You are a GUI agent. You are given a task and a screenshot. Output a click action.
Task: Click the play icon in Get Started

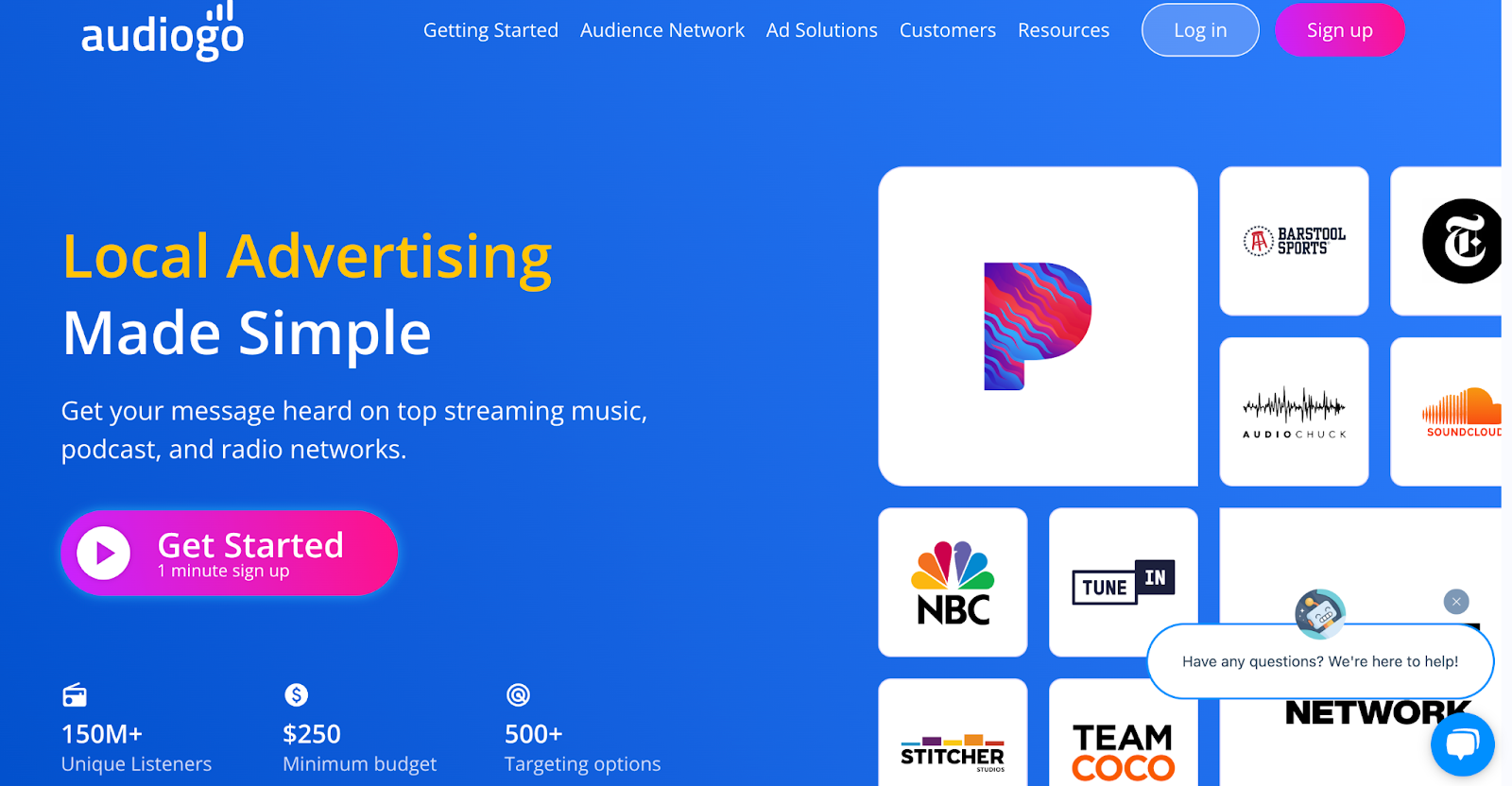click(x=104, y=554)
